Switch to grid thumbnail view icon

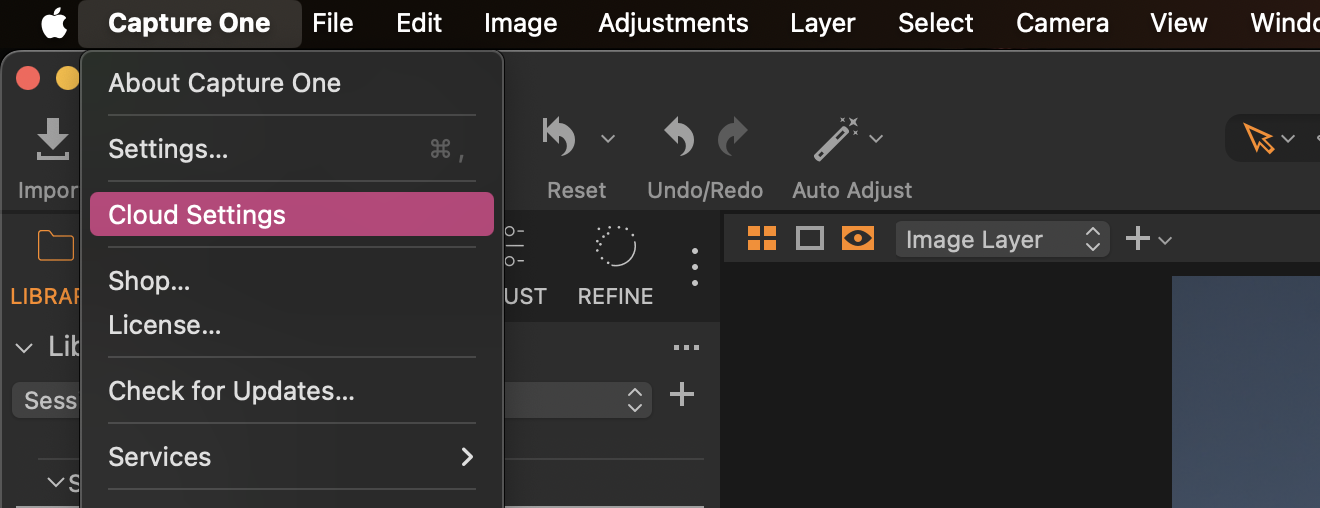762,238
